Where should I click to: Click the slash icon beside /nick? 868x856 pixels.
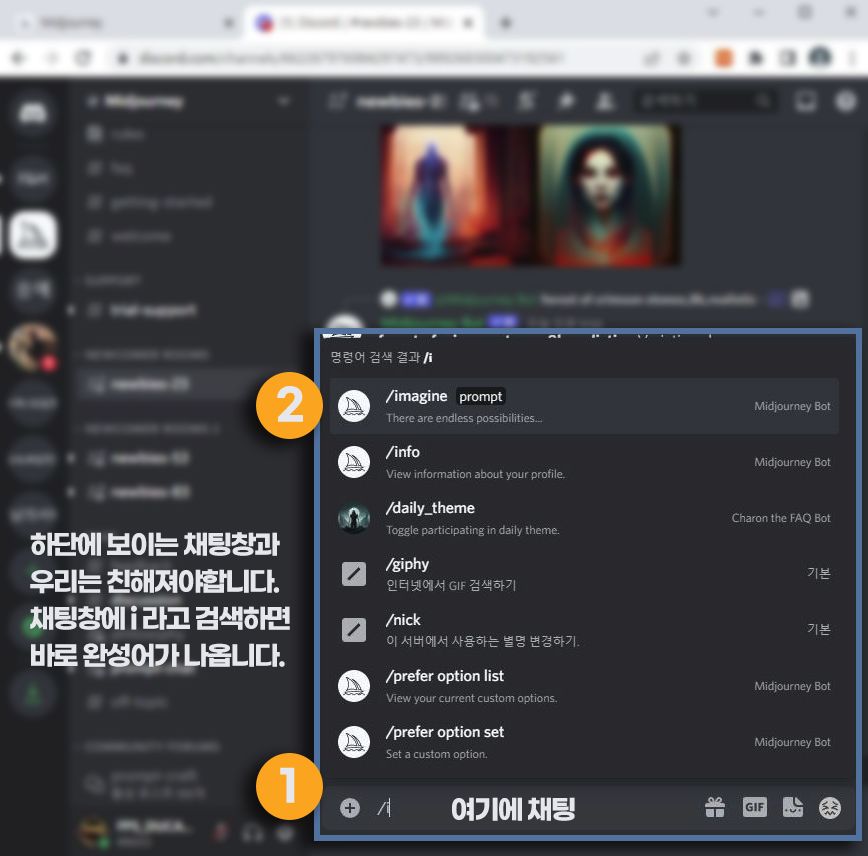click(x=354, y=630)
